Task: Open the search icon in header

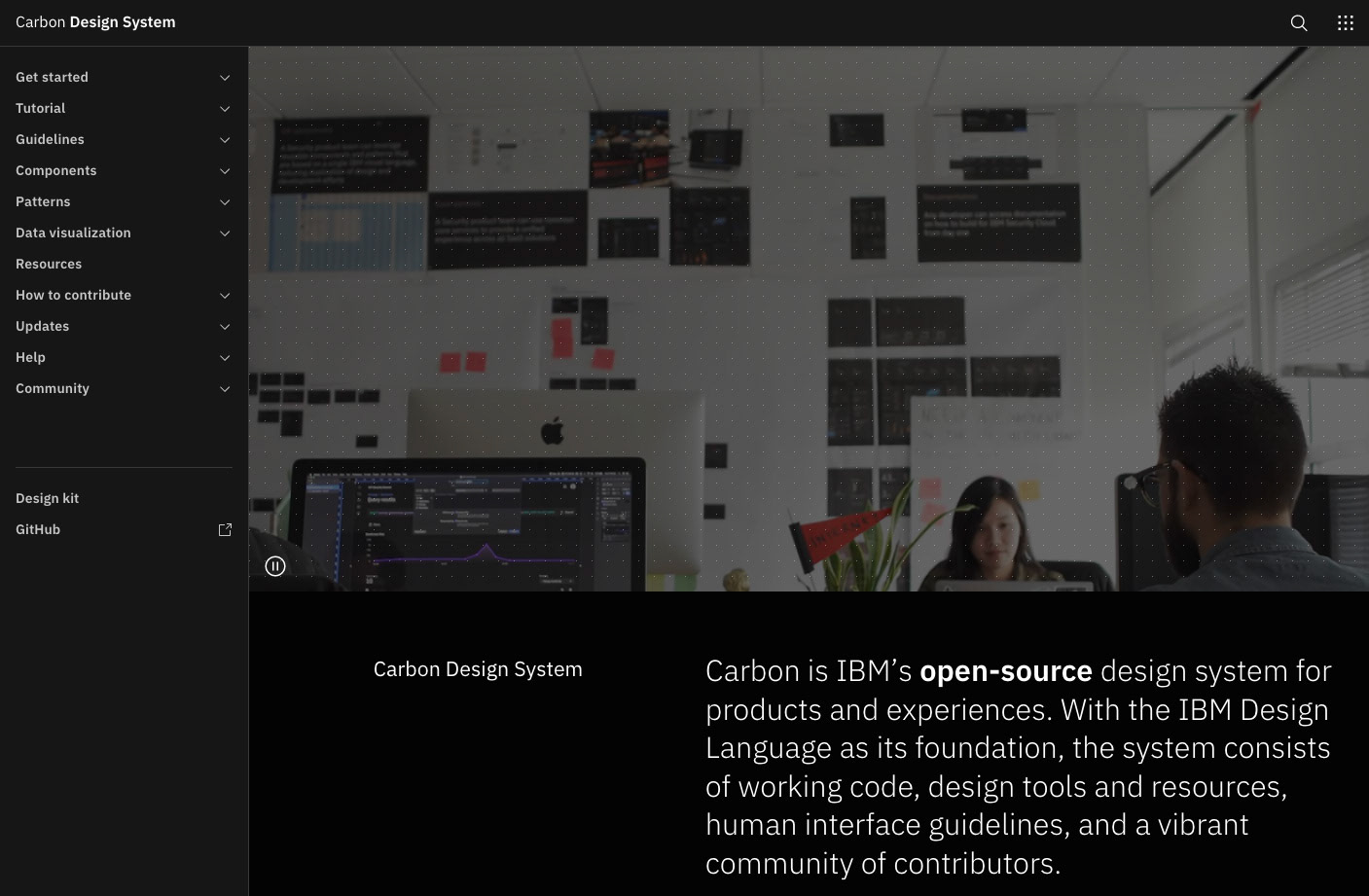Action: [1299, 22]
